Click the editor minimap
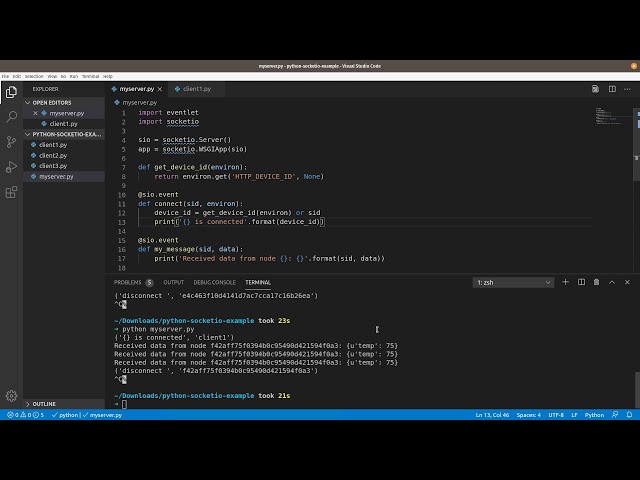The width and height of the screenshot is (640, 480). click(x=610, y=116)
